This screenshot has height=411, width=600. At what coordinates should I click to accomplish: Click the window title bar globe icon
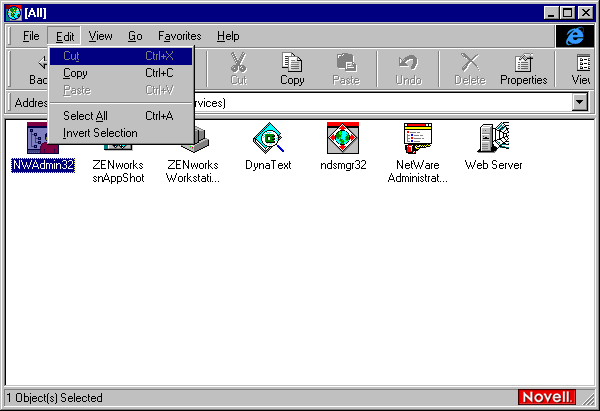[14, 13]
